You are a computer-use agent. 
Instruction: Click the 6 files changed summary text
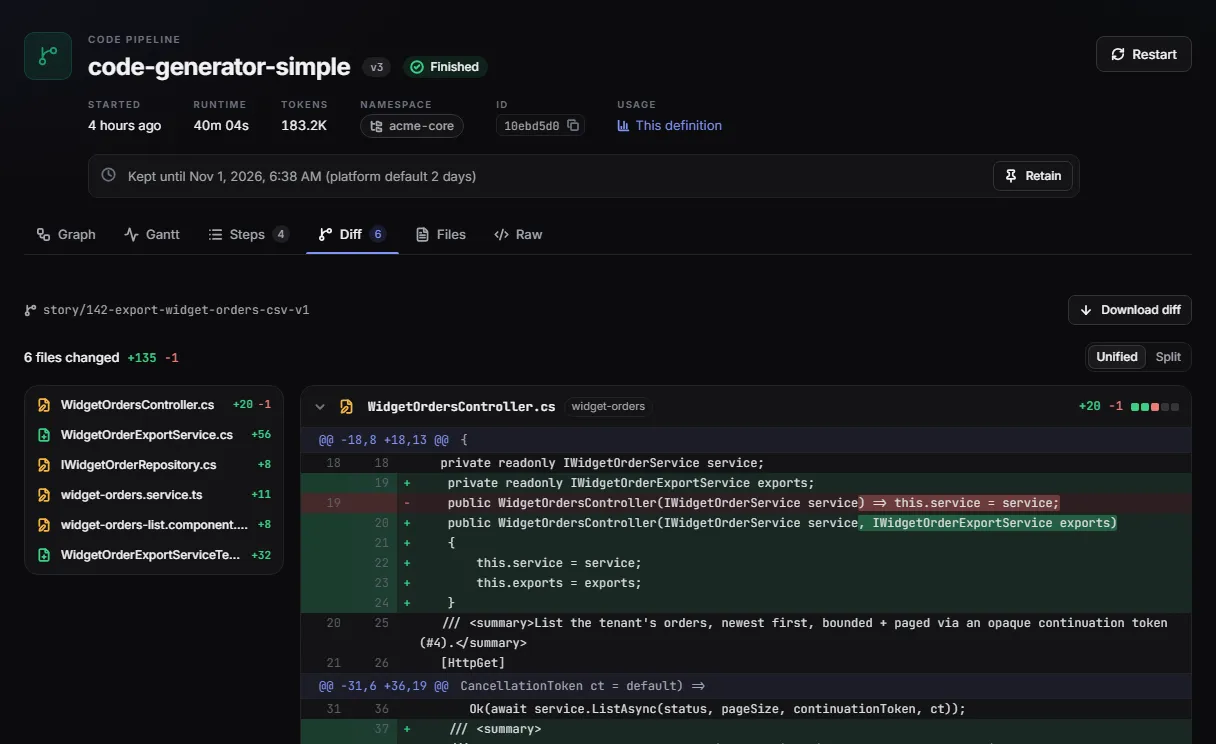click(x=72, y=357)
